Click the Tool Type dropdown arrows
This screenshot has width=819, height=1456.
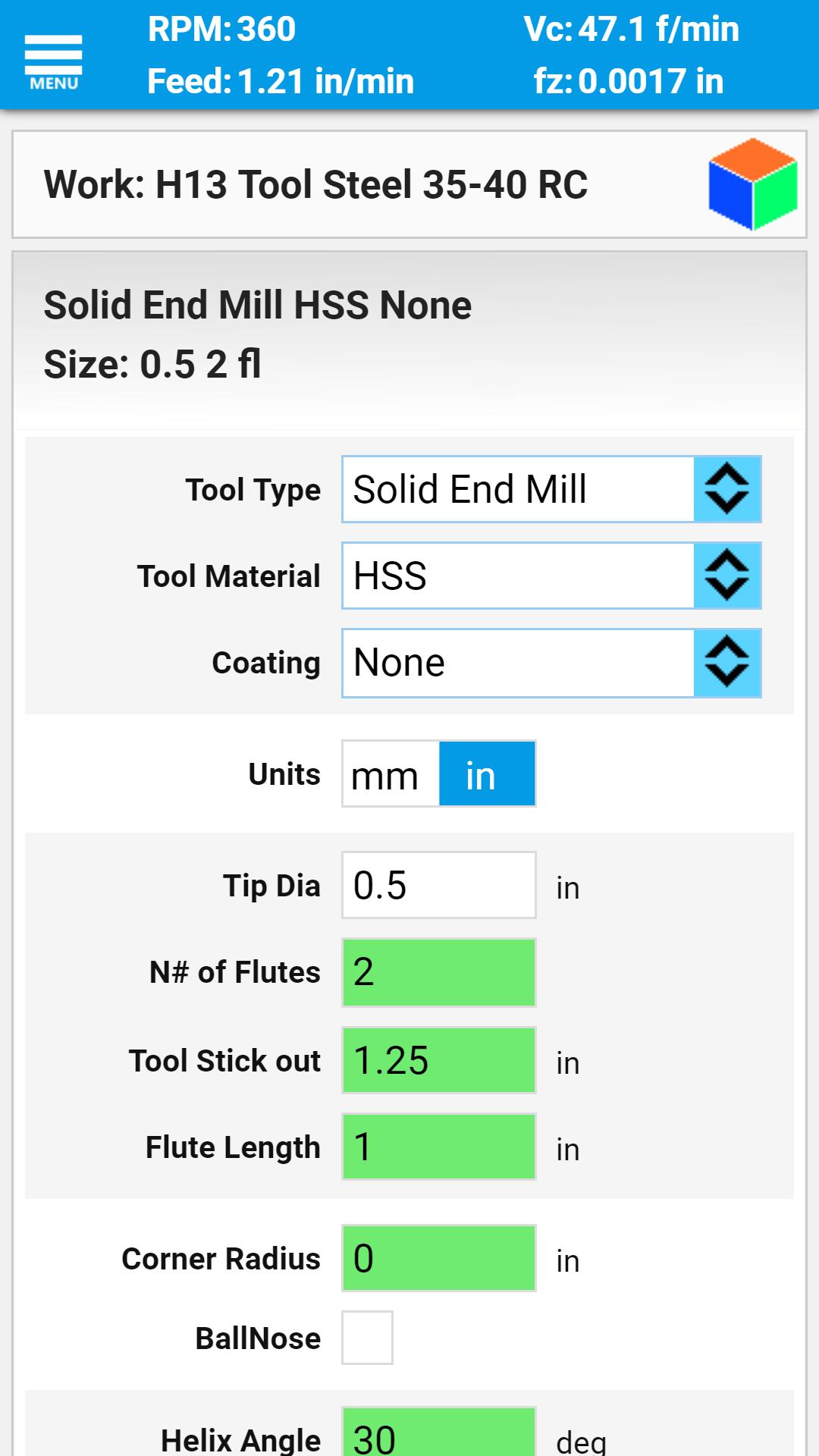click(x=726, y=489)
